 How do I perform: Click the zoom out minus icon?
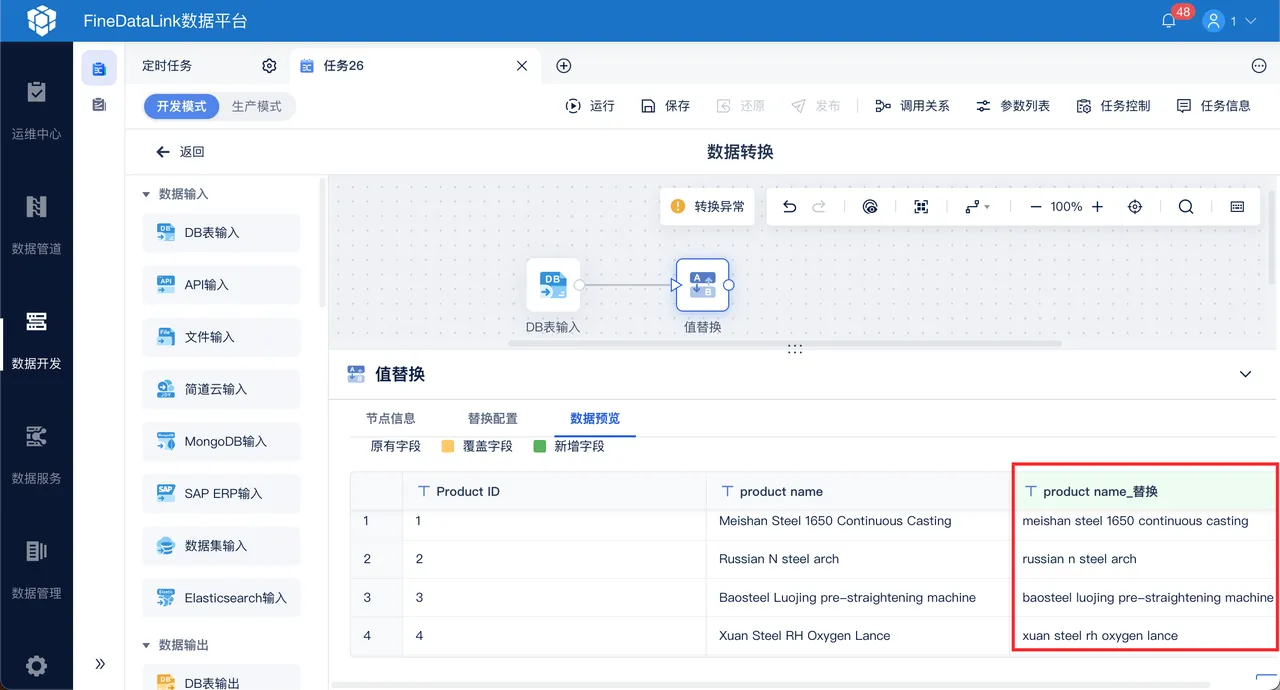click(1036, 207)
